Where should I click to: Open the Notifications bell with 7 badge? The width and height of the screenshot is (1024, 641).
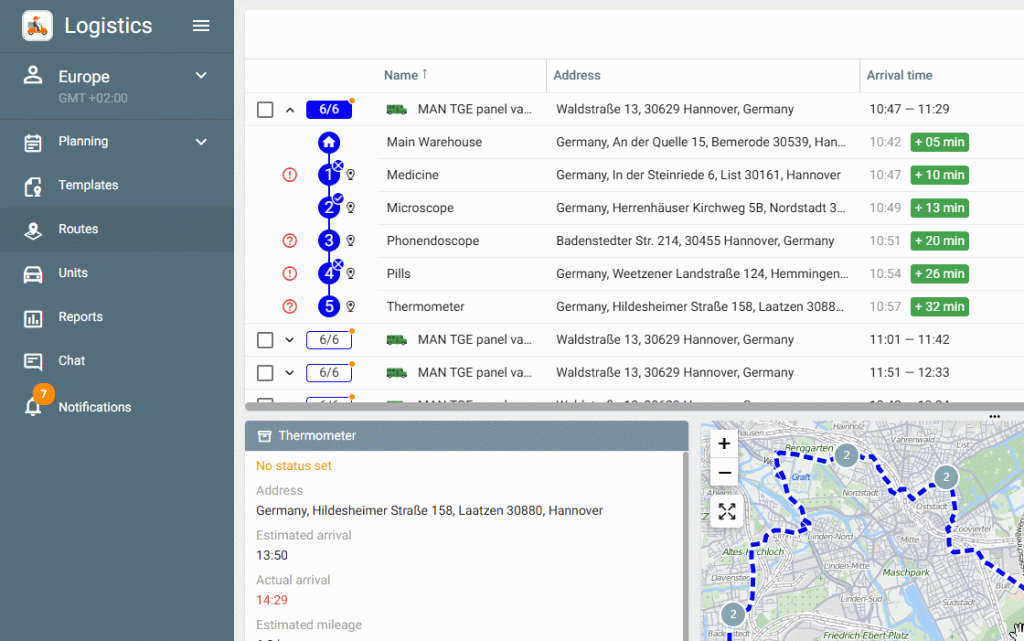34,407
